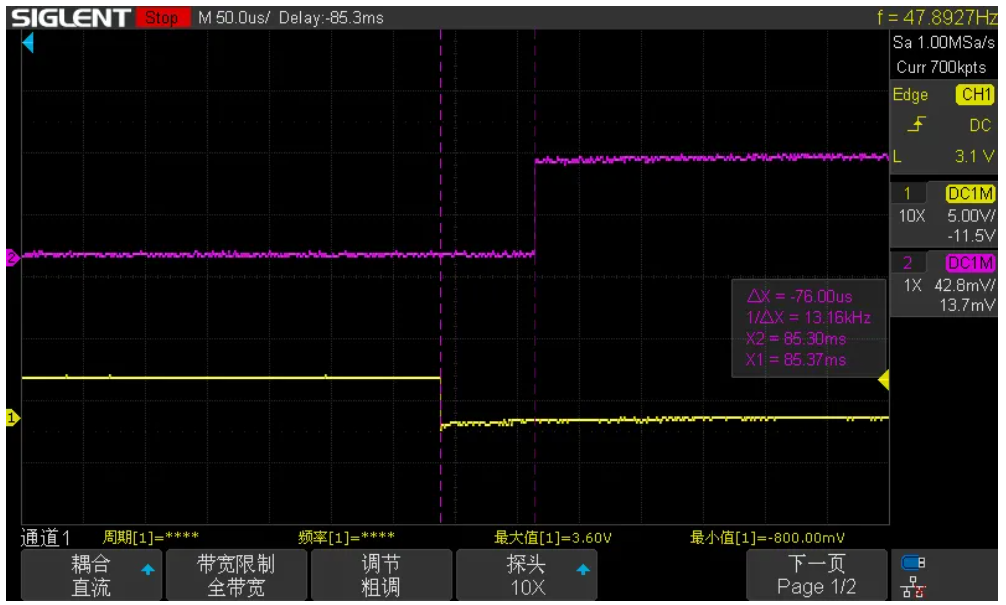The height and width of the screenshot is (605, 1006).
Task: Click the 42.8mV/ channel 2 scale
Action: point(965,285)
